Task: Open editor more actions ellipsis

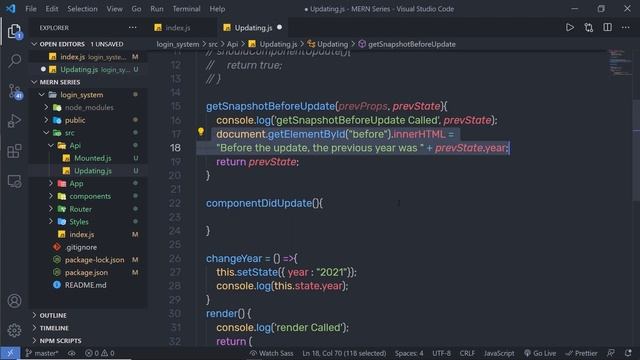Action: (x=625, y=27)
